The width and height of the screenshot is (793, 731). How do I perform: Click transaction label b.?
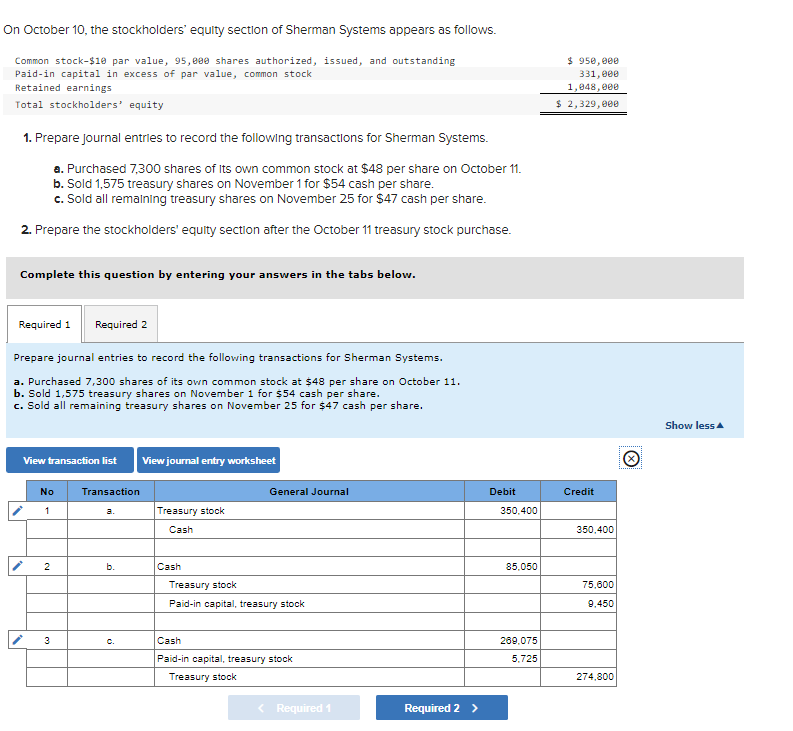pos(111,567)
